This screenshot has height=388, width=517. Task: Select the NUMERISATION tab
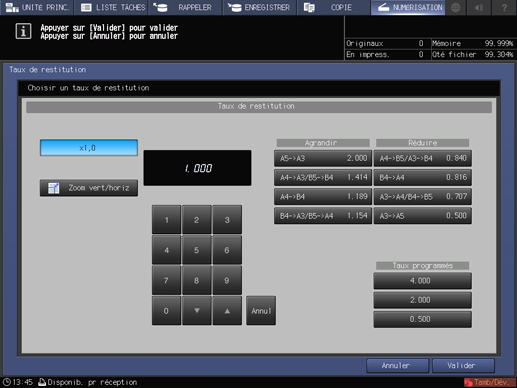(408, 7)
